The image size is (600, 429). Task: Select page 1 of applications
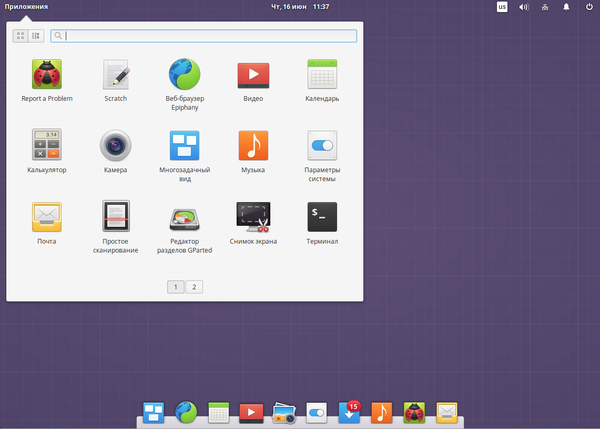[175, 287]
